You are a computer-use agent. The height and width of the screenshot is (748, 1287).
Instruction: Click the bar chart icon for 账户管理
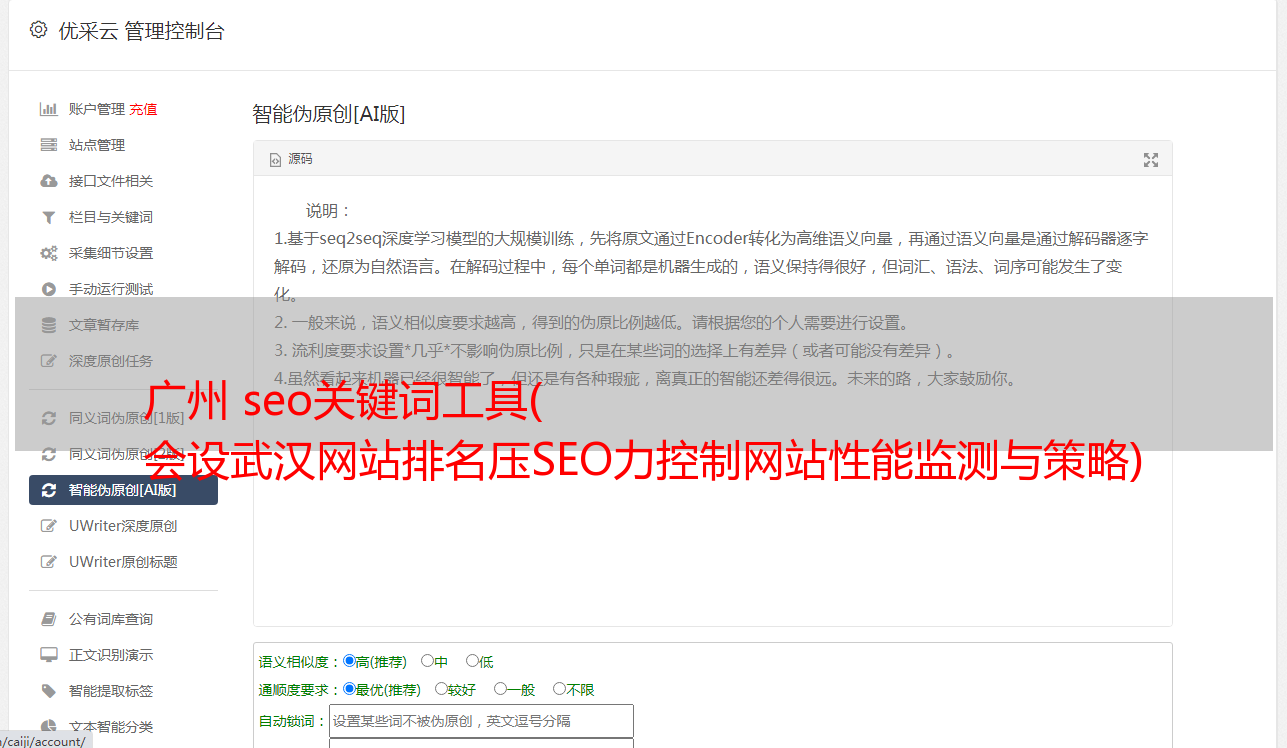click(x=48, y=109)
